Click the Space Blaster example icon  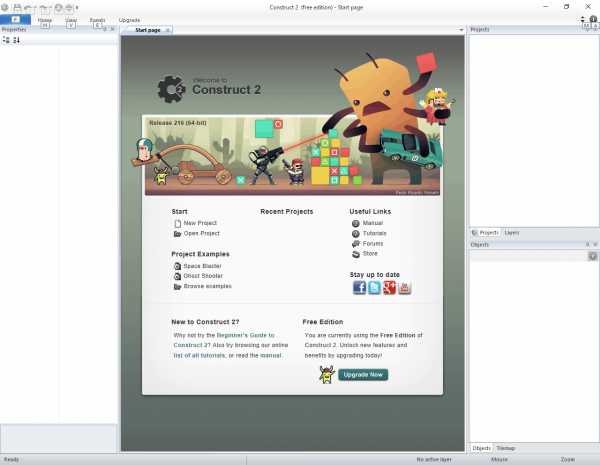[x=178, y=266]
